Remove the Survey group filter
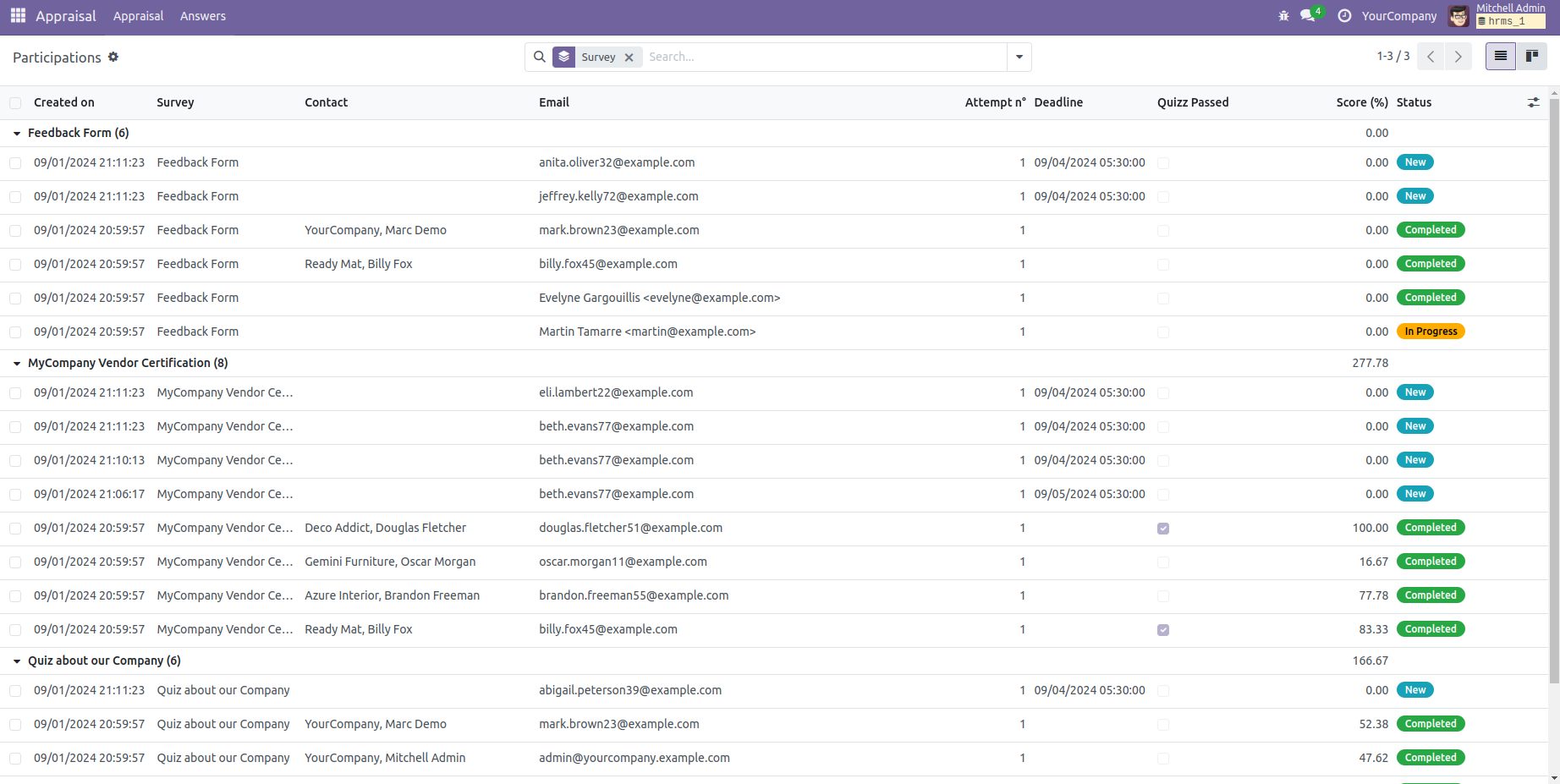The height and width of the screenshot is (784, 1560). 629,58
